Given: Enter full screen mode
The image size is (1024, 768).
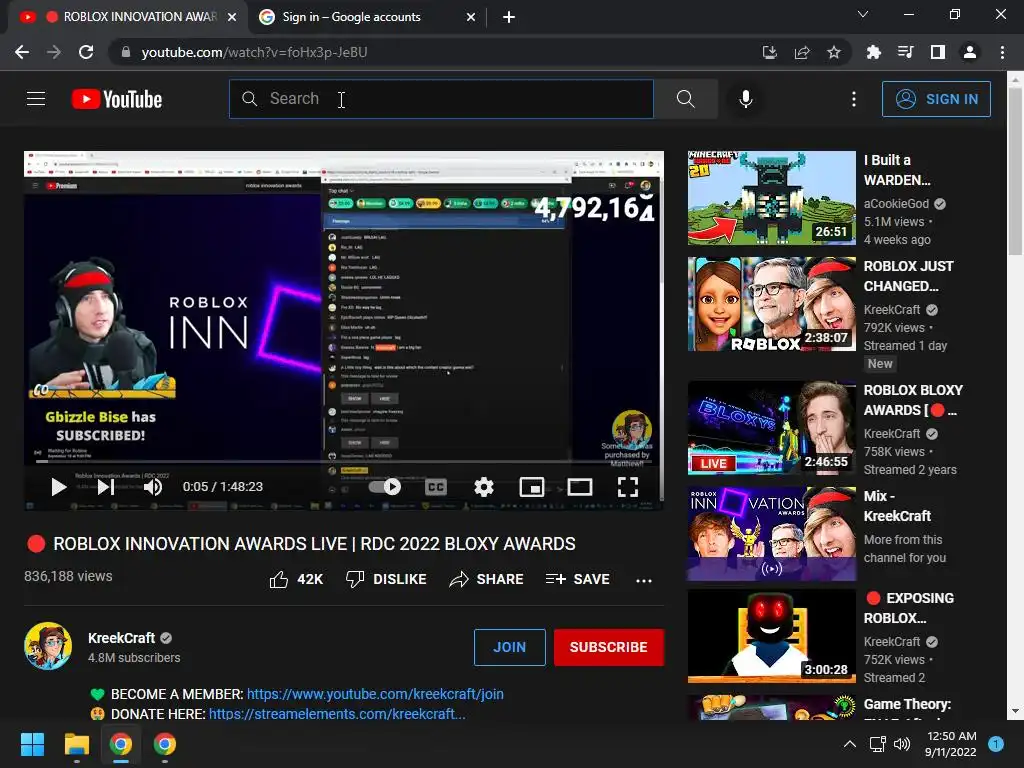Looking at the screenshot, I should (x=628, y=487).
